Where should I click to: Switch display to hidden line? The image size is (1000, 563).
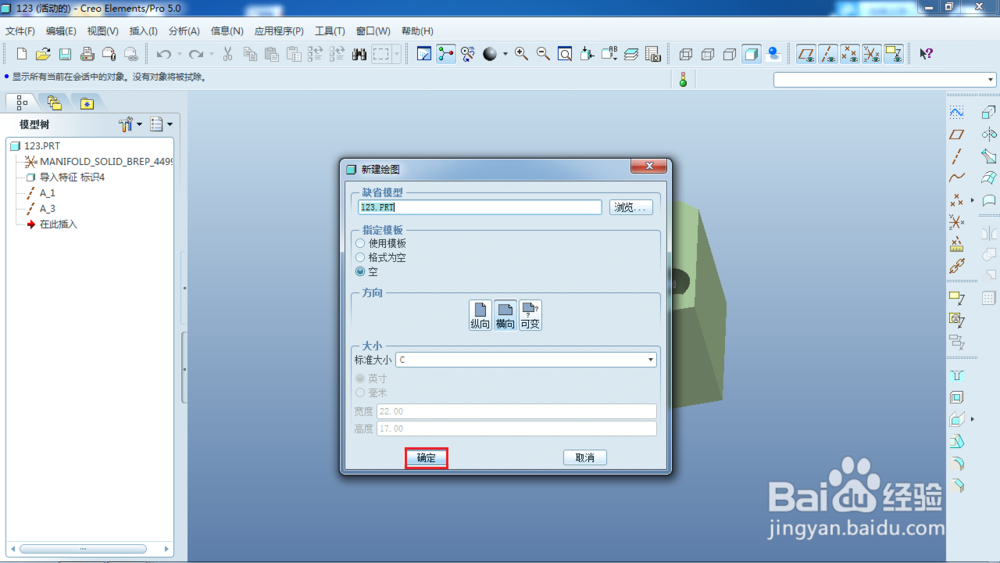707,54
